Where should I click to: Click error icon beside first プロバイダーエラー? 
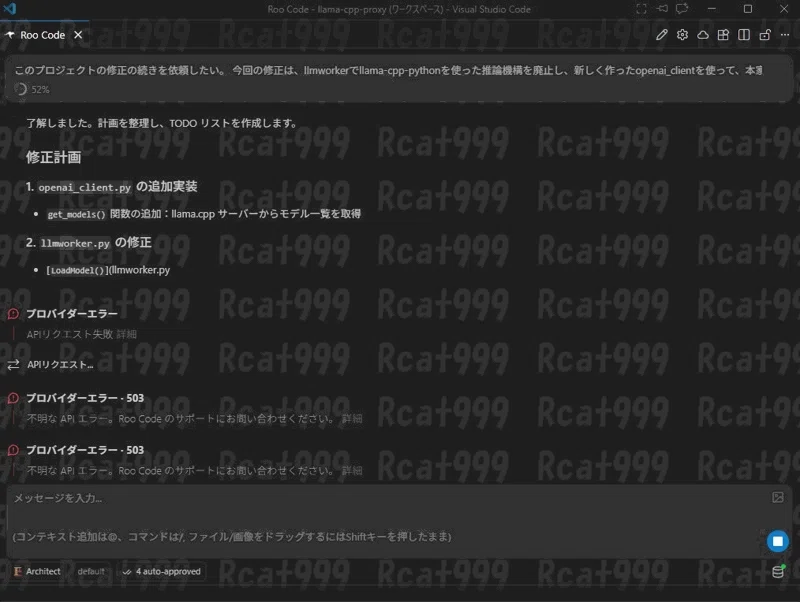13,313
